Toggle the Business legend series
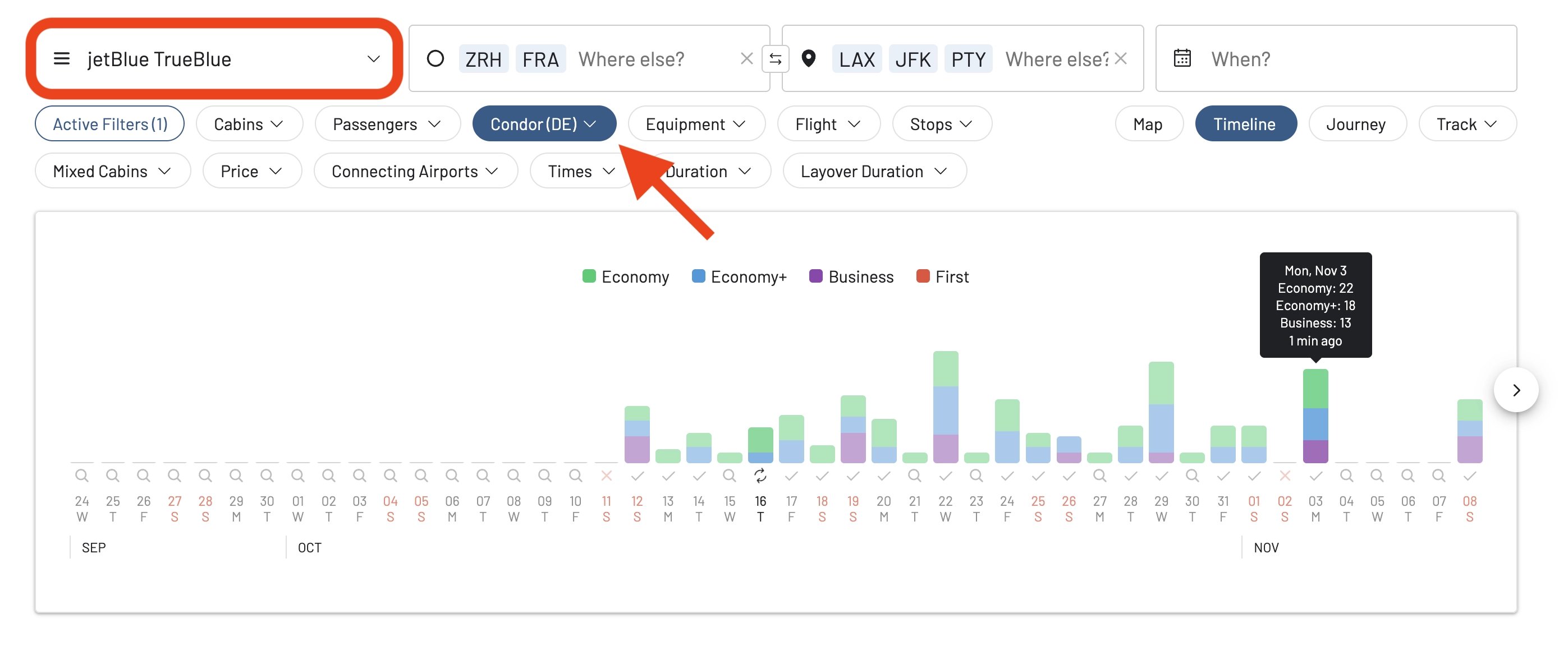Viewport: 1568px width, 655px height. click(x=851, y=276)
